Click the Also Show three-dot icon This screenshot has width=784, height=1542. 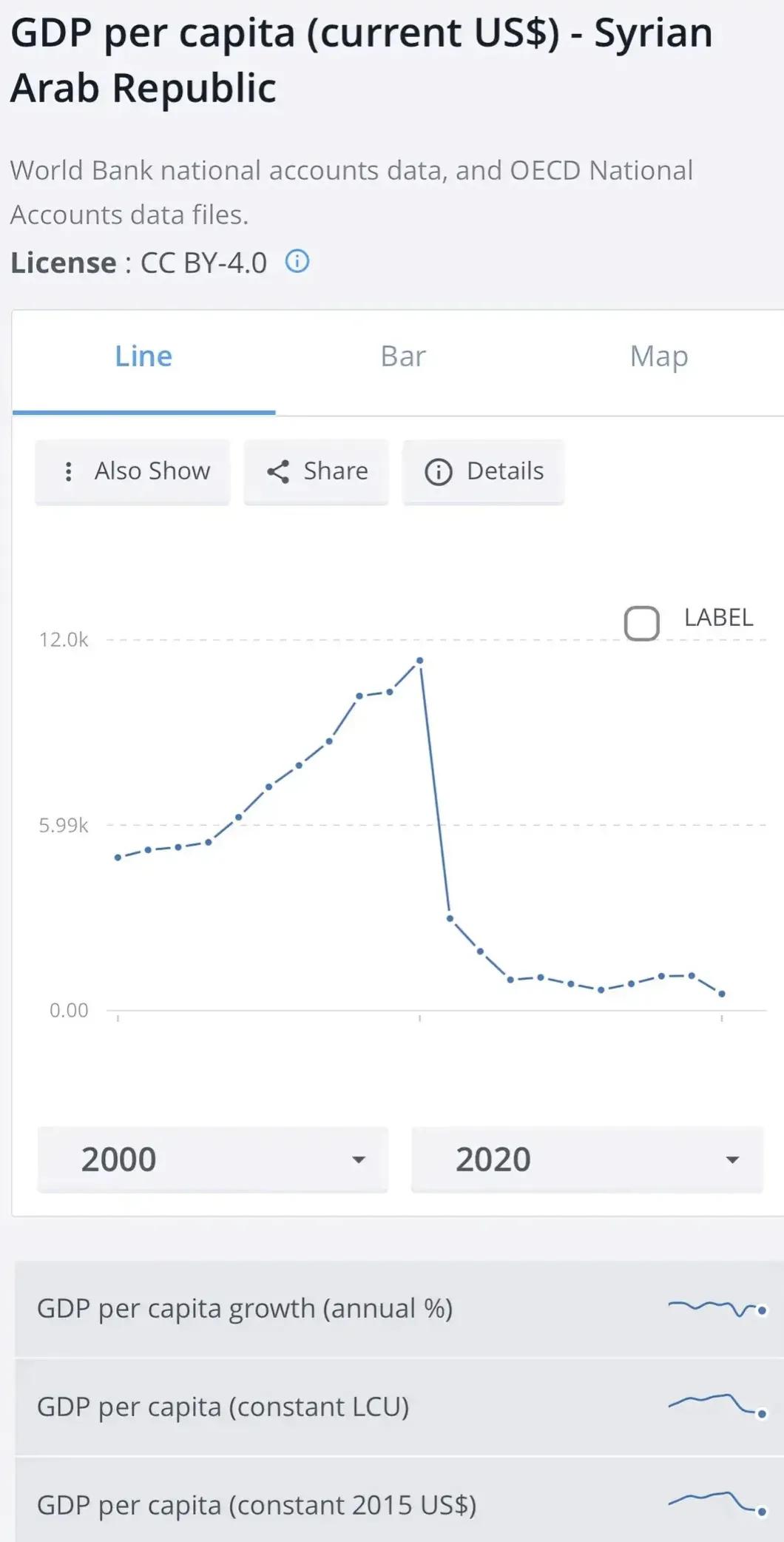pyautogui.click(x=69, y=471)
